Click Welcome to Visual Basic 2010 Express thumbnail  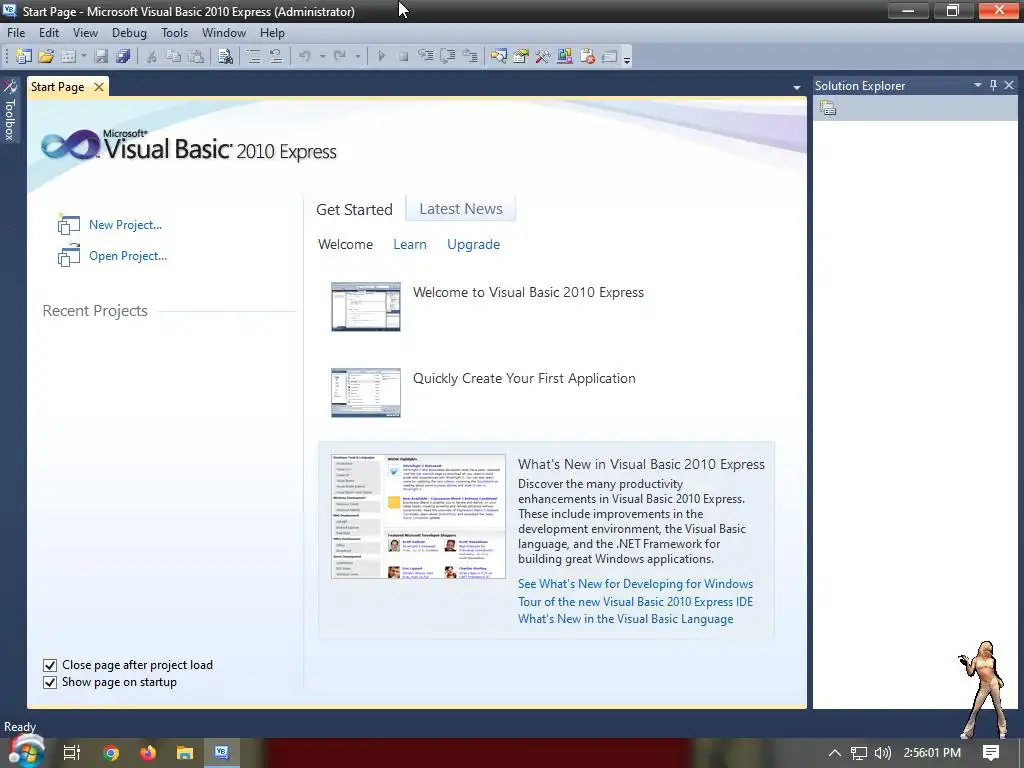click(366, 306)
